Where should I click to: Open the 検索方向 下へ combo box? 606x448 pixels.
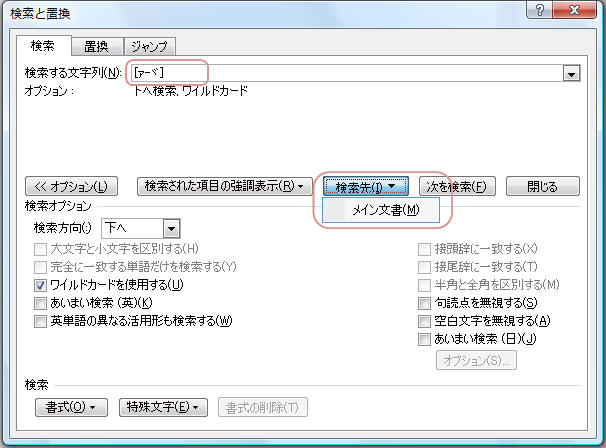(141, 228)
